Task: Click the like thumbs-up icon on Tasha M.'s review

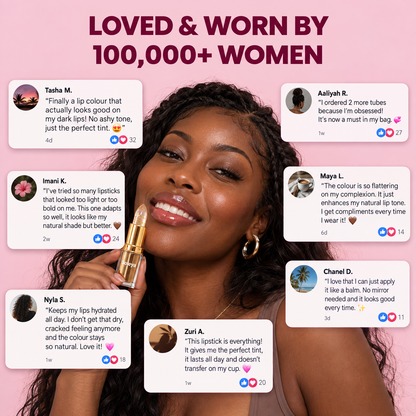Action: (114, 139)
